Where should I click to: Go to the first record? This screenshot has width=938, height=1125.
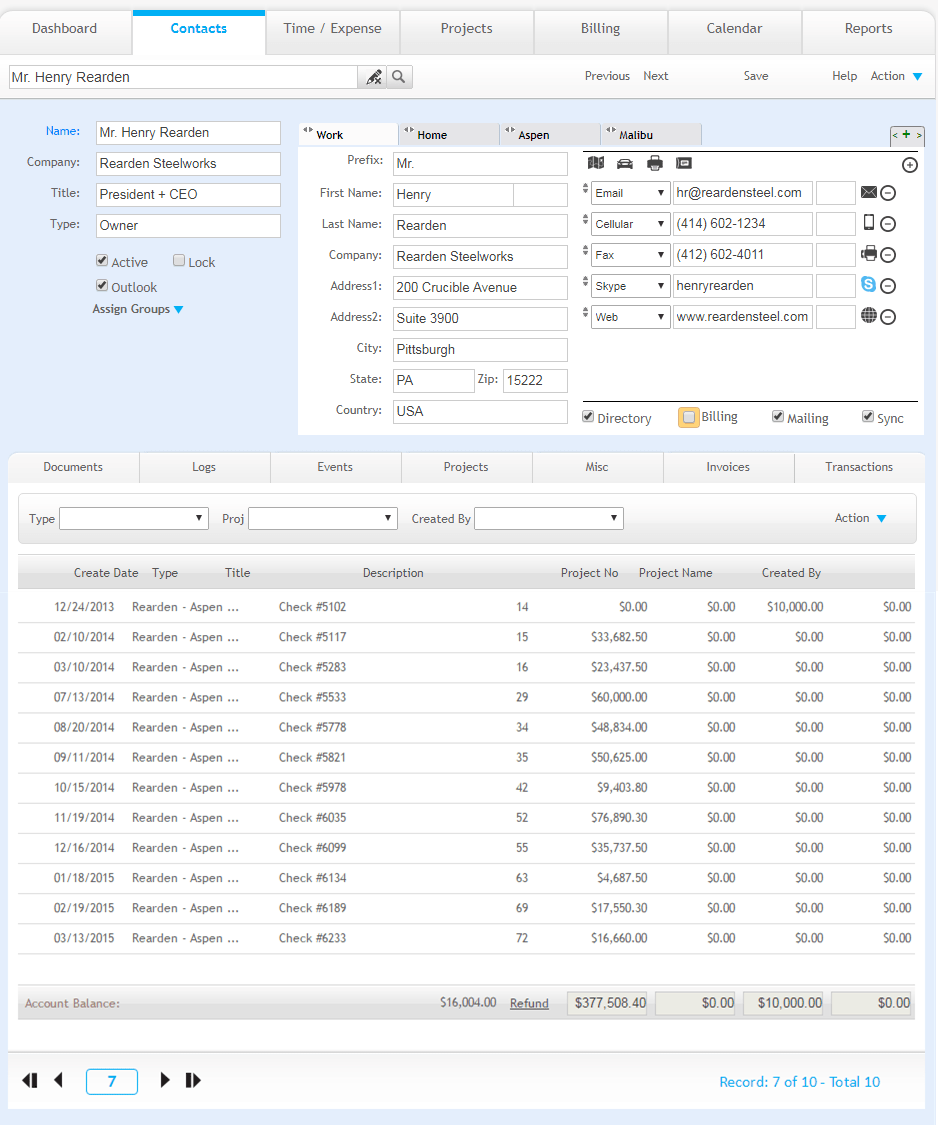(29, 1081)
